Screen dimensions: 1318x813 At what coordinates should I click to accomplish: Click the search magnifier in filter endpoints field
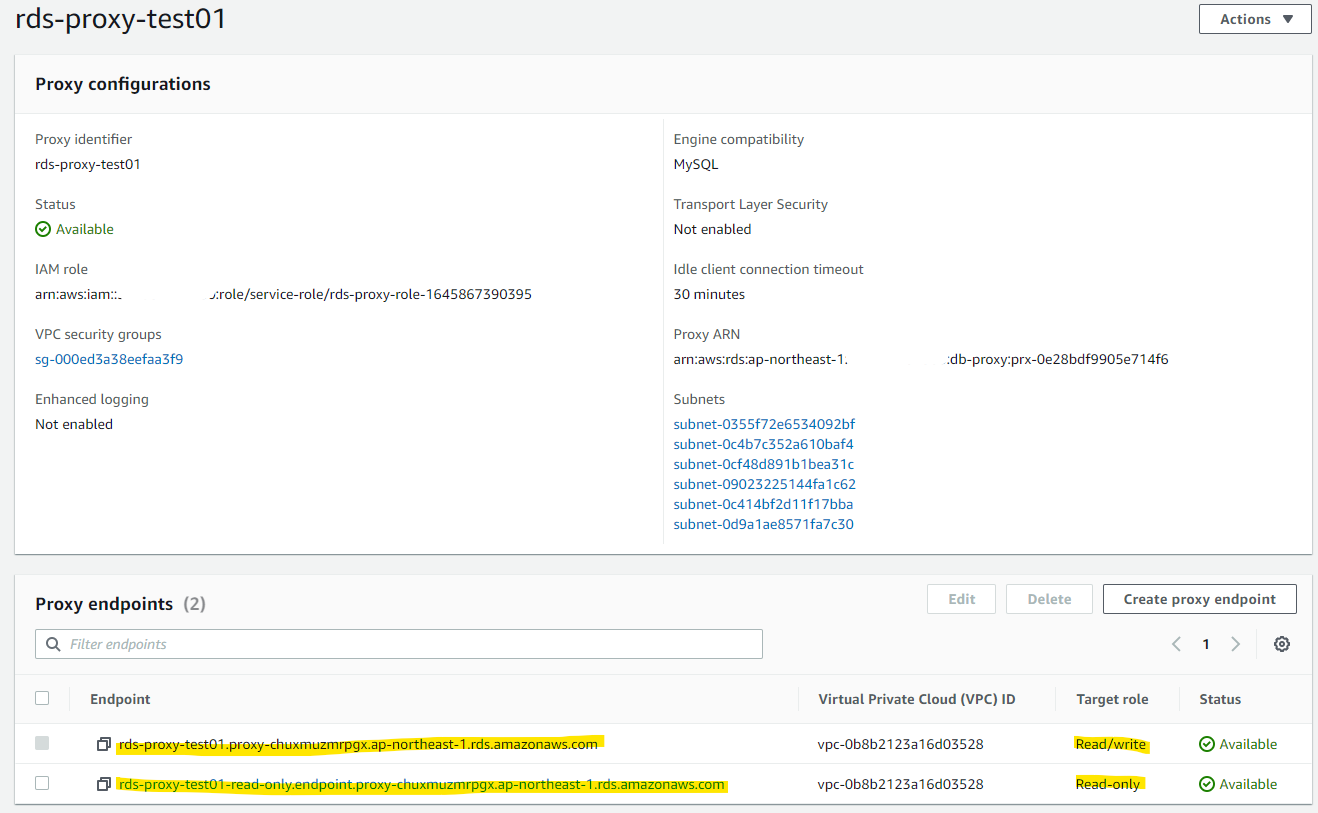click(x=53, y=644)
